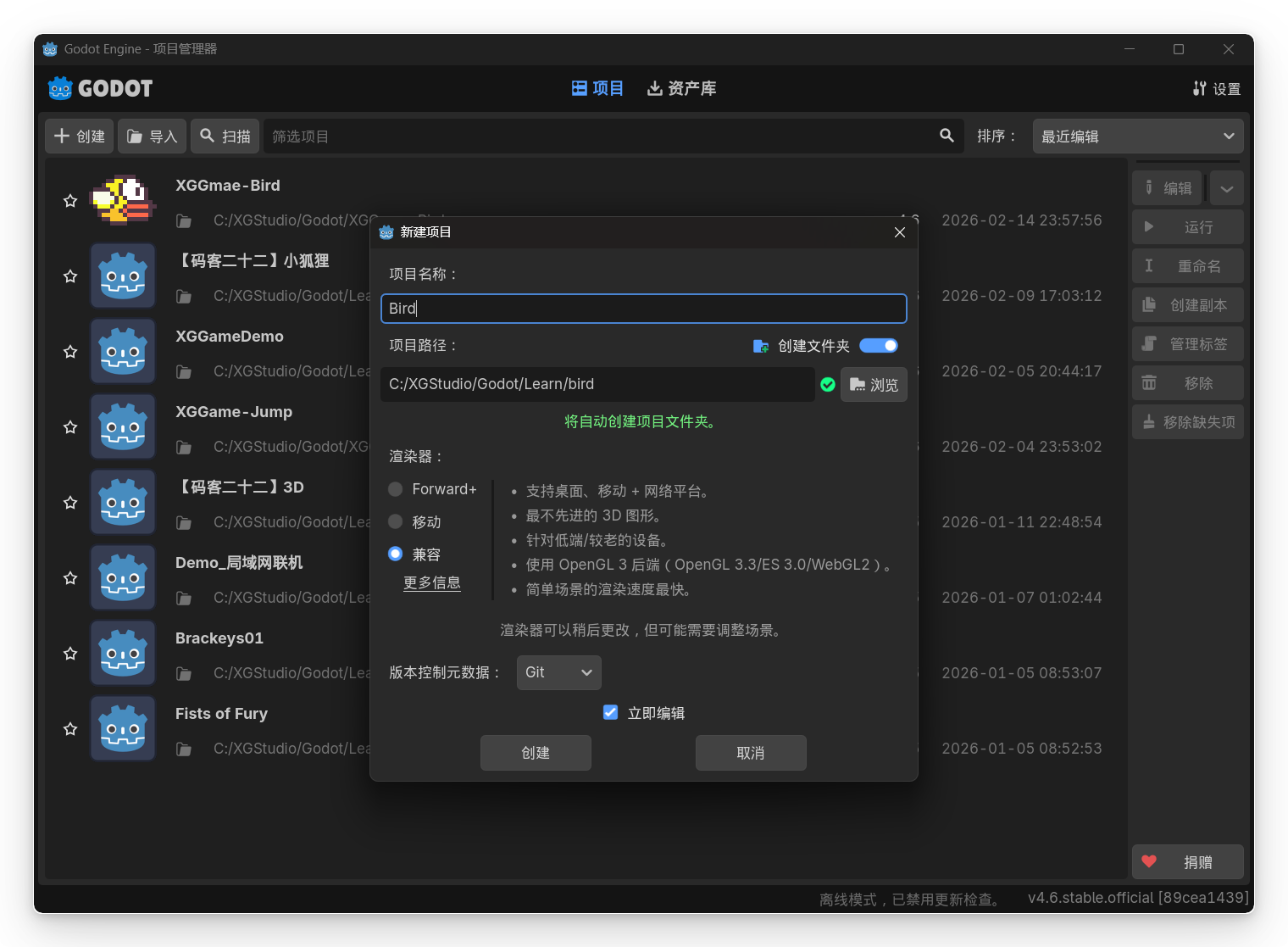The height and width of the screenshot is (947, 1288).
Task: Open the XGGameDemo path folder icon
Action: click(184, 372)
